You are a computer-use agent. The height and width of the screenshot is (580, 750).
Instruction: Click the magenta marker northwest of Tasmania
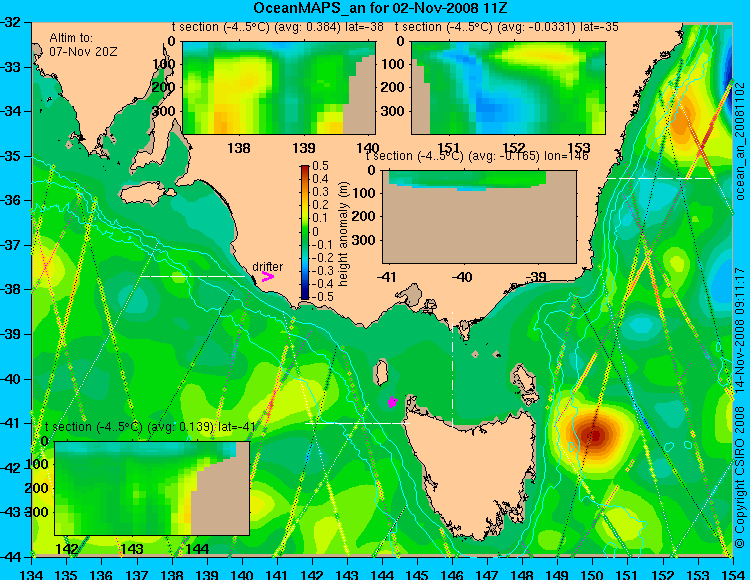[392, 402]
